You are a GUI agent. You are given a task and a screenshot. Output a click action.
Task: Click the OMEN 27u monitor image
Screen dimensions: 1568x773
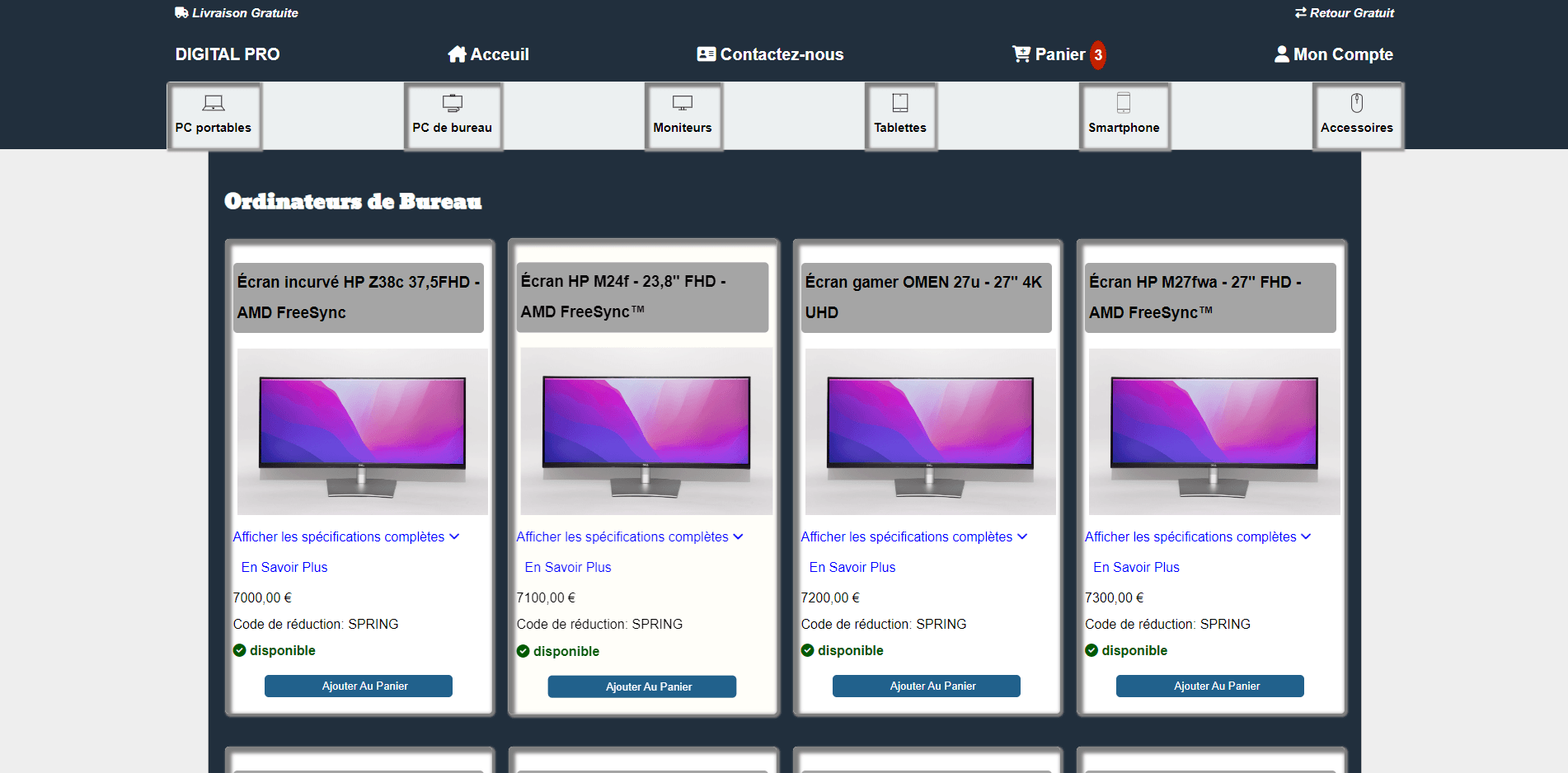pyautogui.click(x=931, y=432)
